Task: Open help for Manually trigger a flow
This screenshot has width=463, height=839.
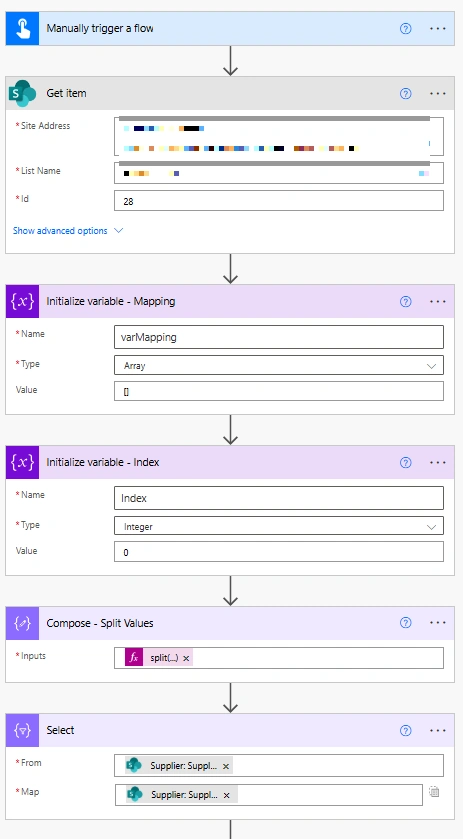Action: click(x=406, y=28)
